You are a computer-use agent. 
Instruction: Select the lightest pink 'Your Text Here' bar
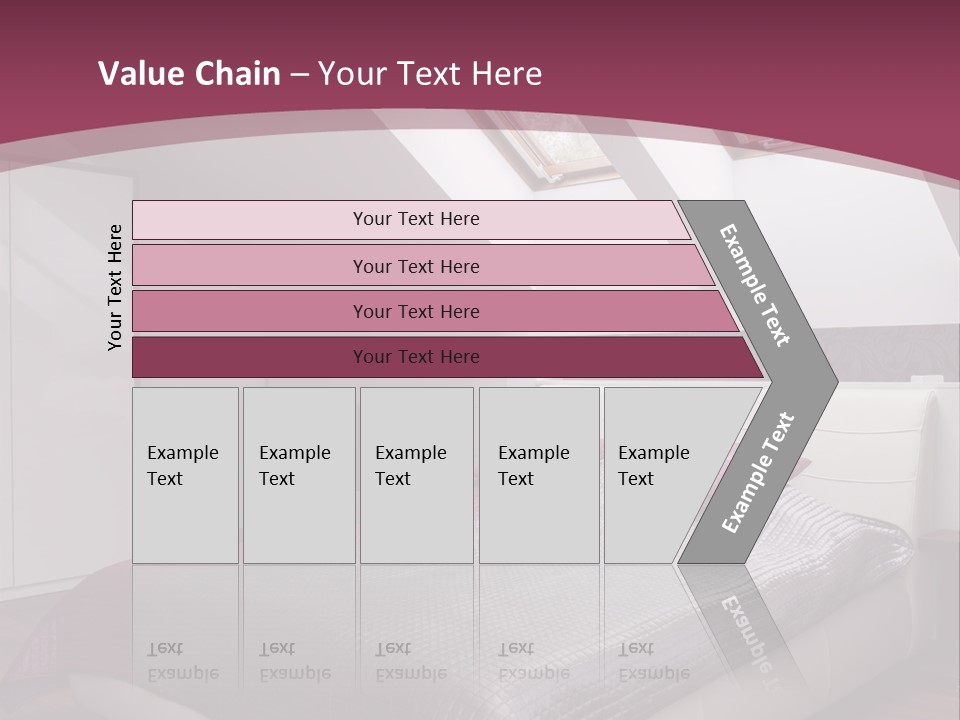pyautogui.click(x=415, y=219)
